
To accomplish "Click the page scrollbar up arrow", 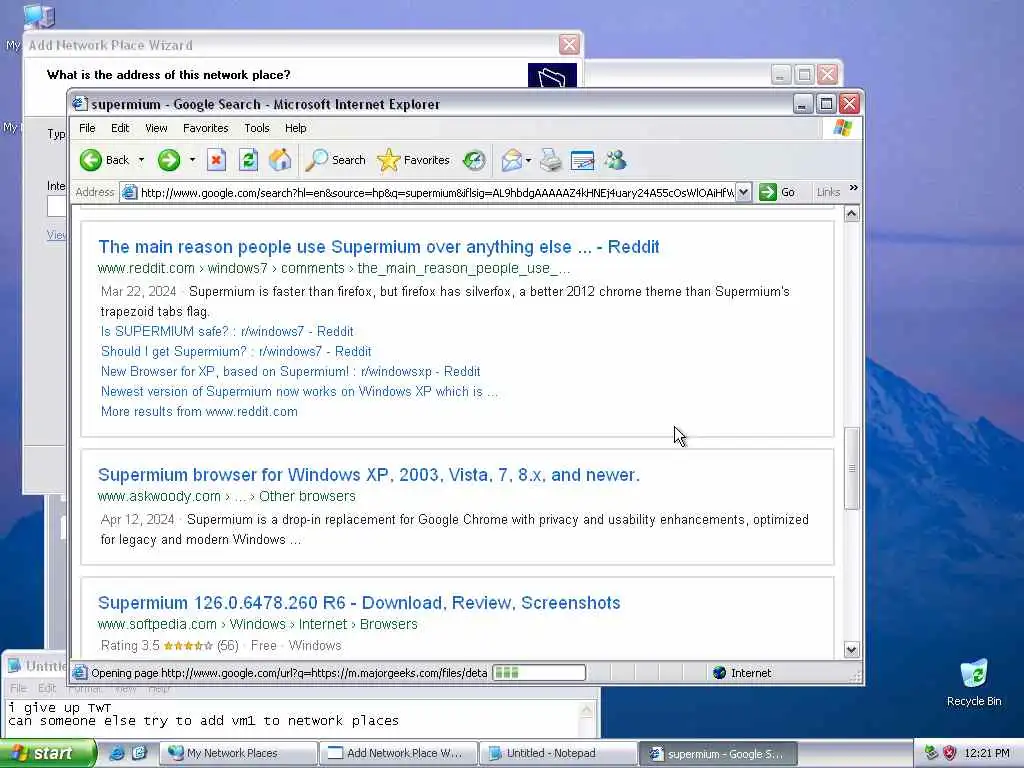I will 852,214.
